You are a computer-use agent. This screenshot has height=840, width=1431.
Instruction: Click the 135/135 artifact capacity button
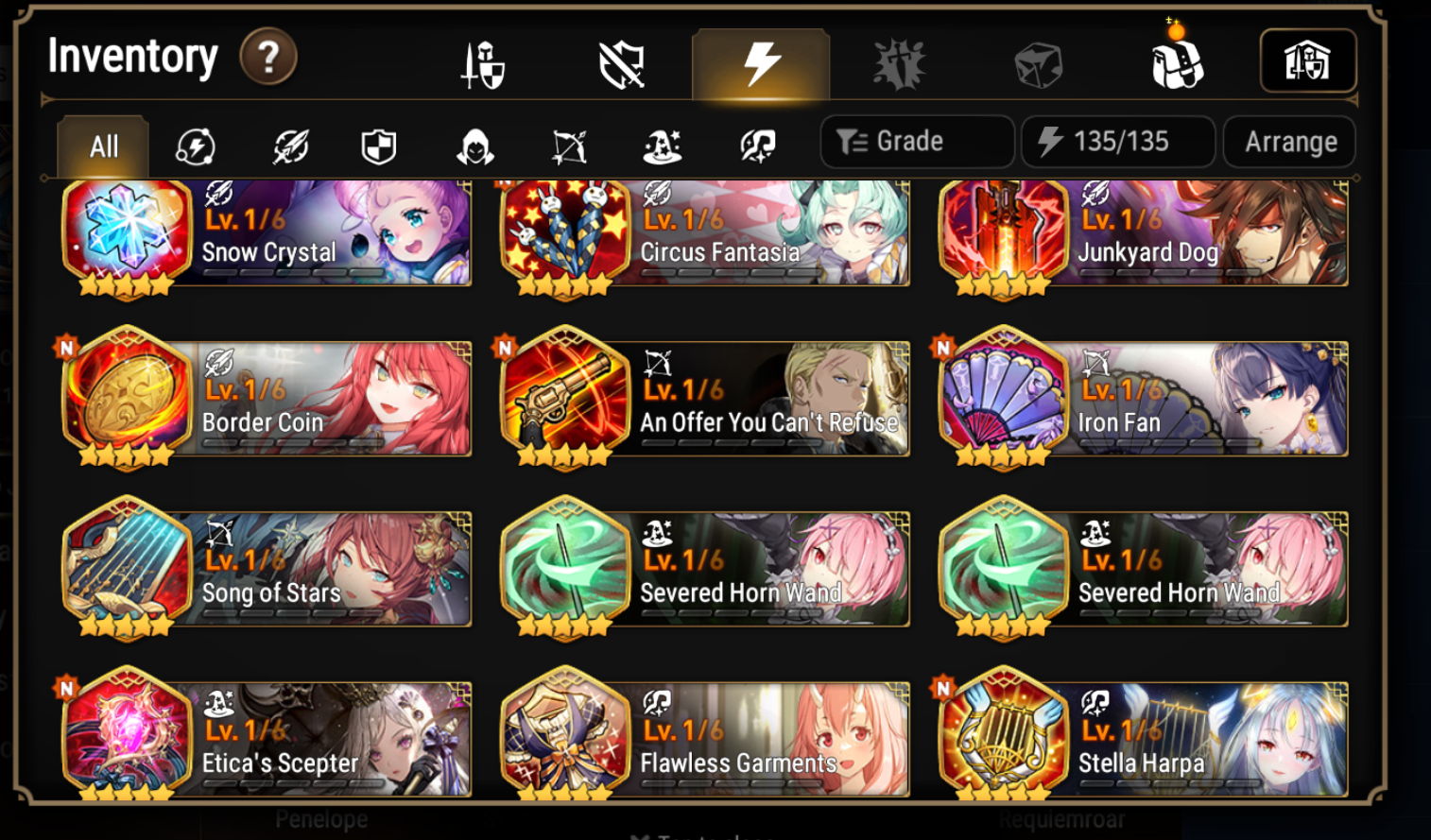1118,142
